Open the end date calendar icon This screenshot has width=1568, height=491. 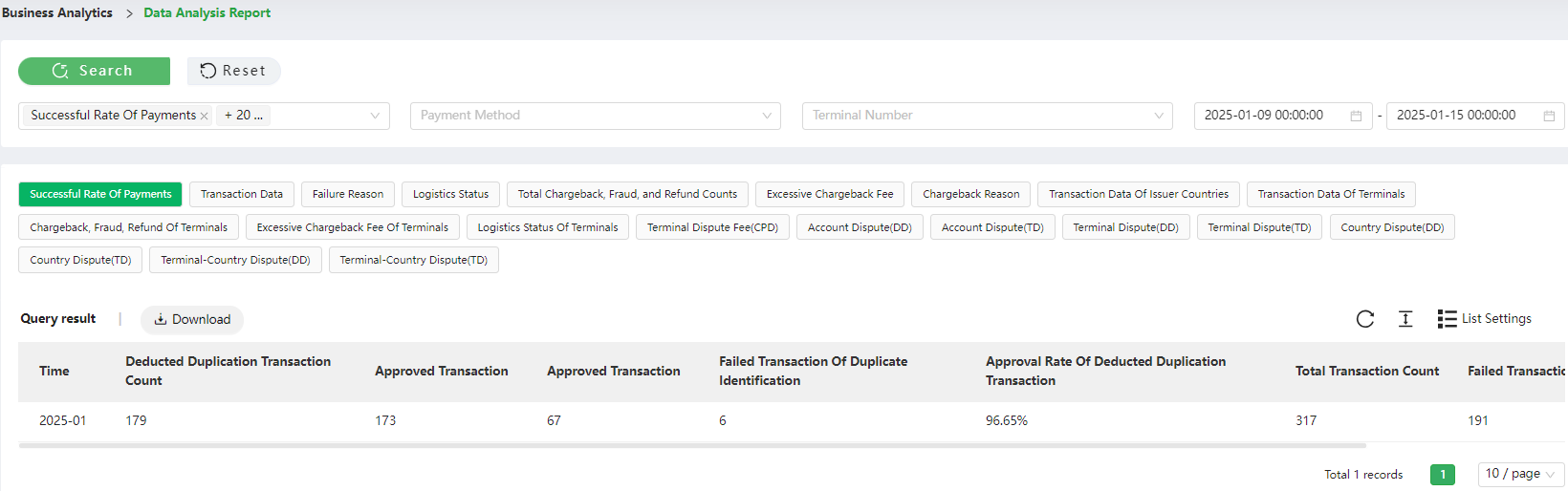coord(1549,116)
